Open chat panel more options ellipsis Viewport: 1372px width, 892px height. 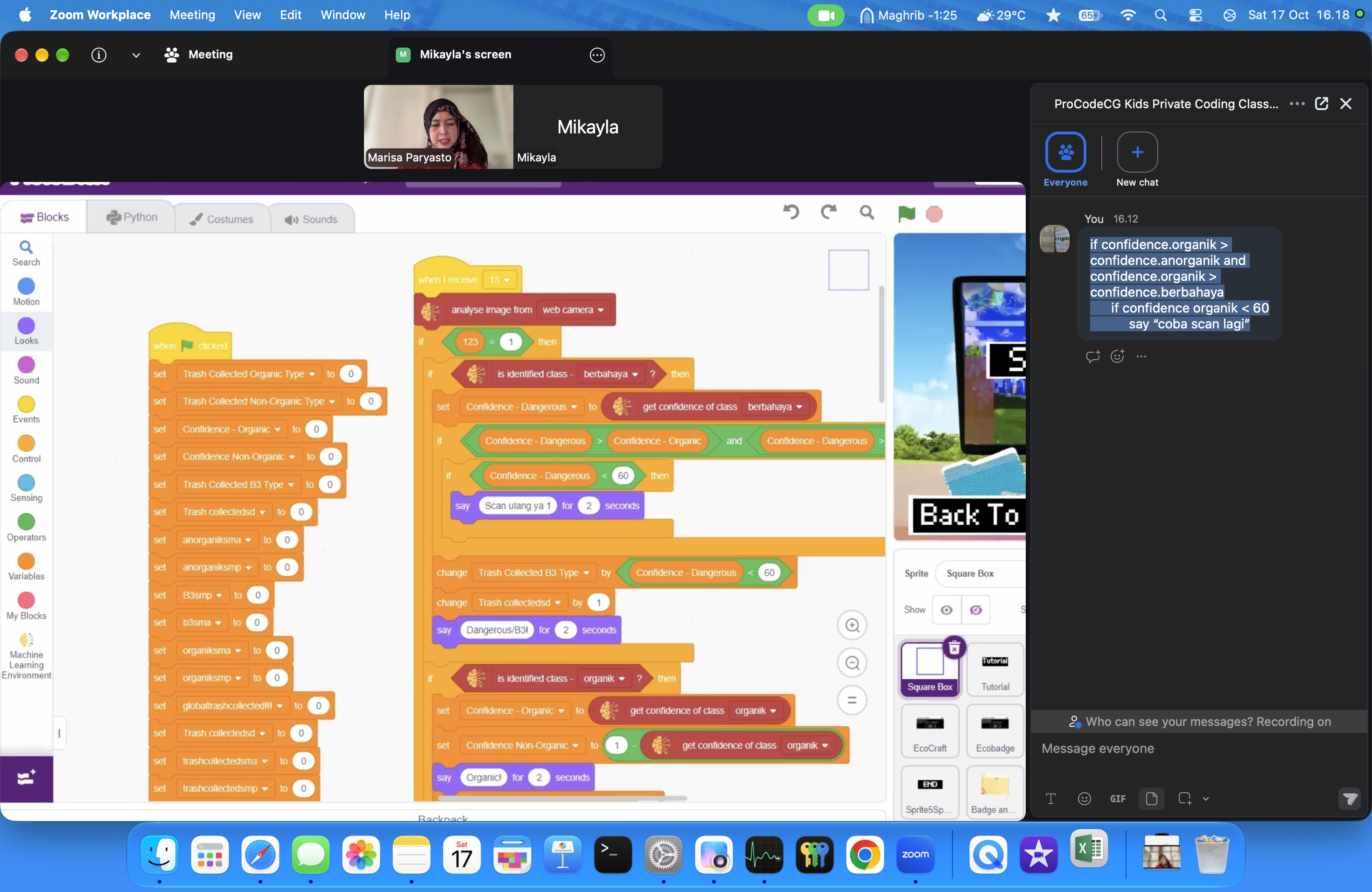(1296, 104)
